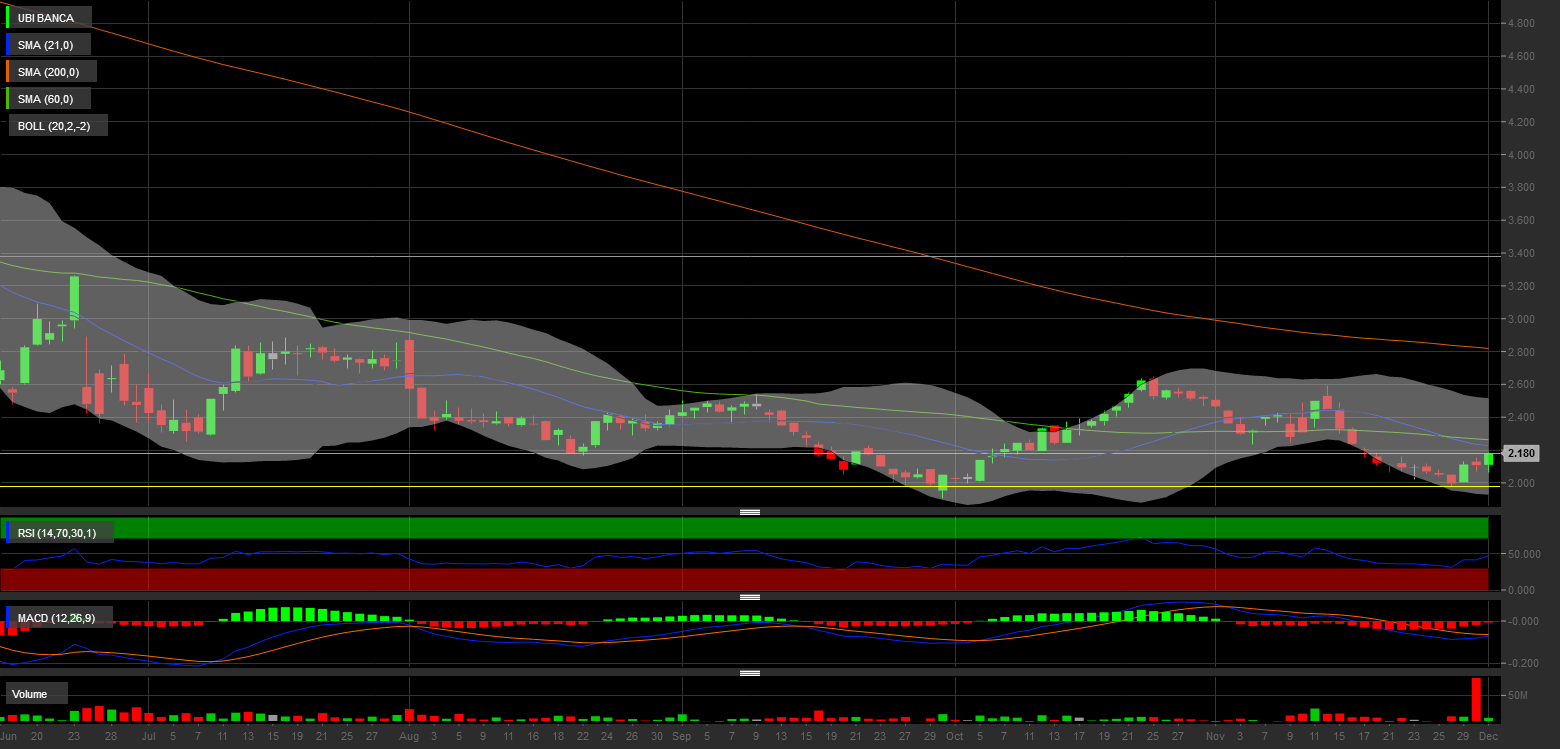This screenshot has width=1560, height=749.
Task: Click the Aug date axis label
Action: (x=408, y=736)
